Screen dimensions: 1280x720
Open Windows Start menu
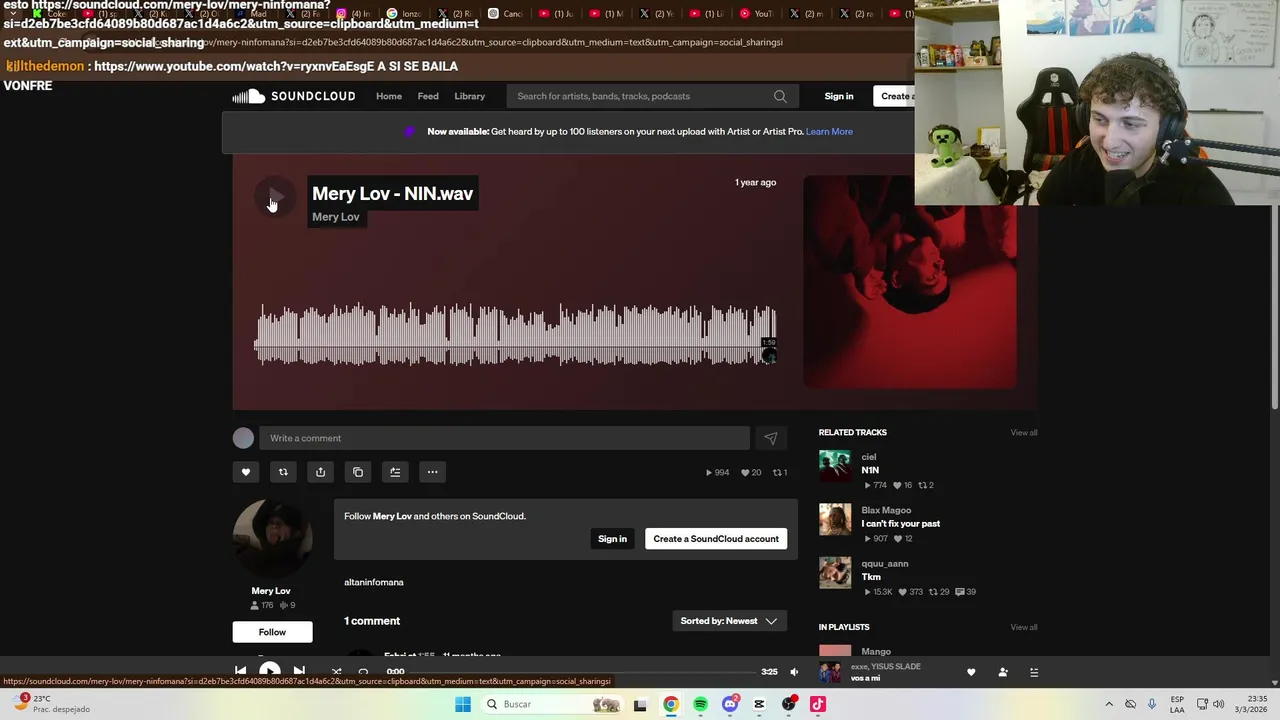point(462,704)
